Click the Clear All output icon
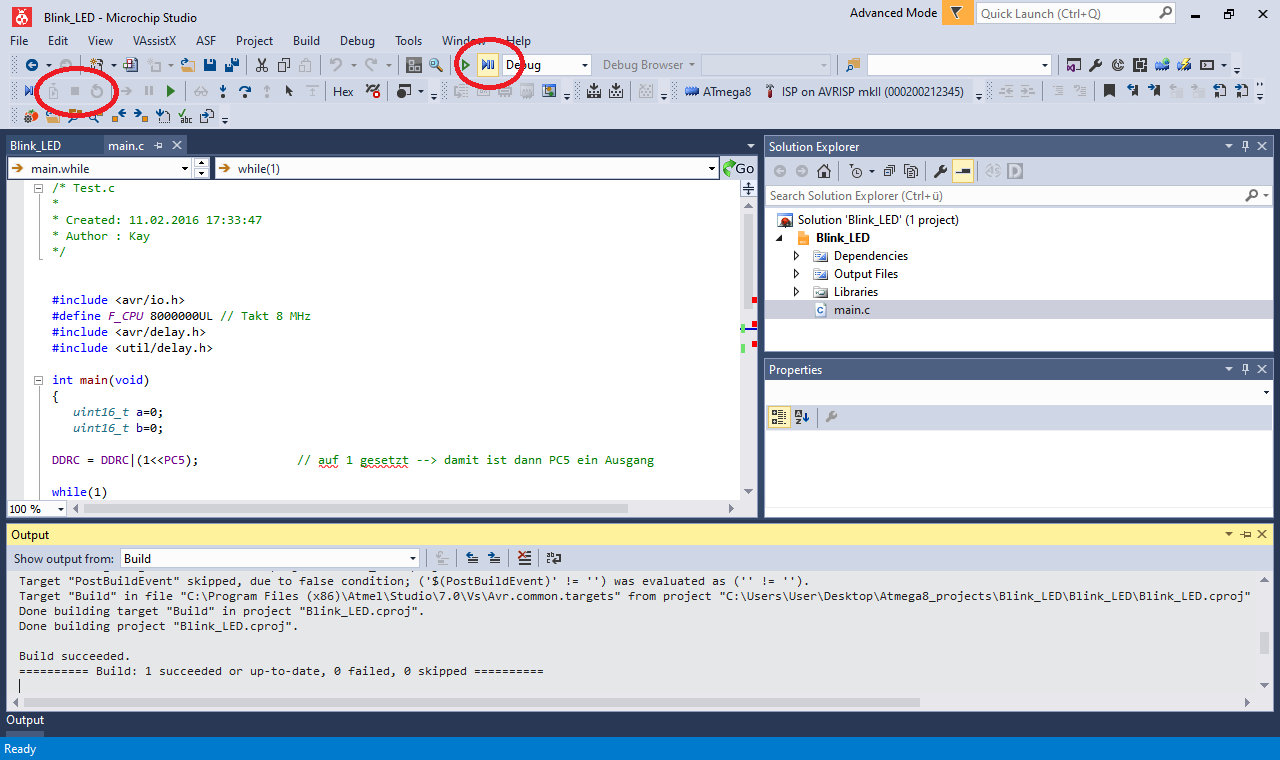 pos(524,558)
